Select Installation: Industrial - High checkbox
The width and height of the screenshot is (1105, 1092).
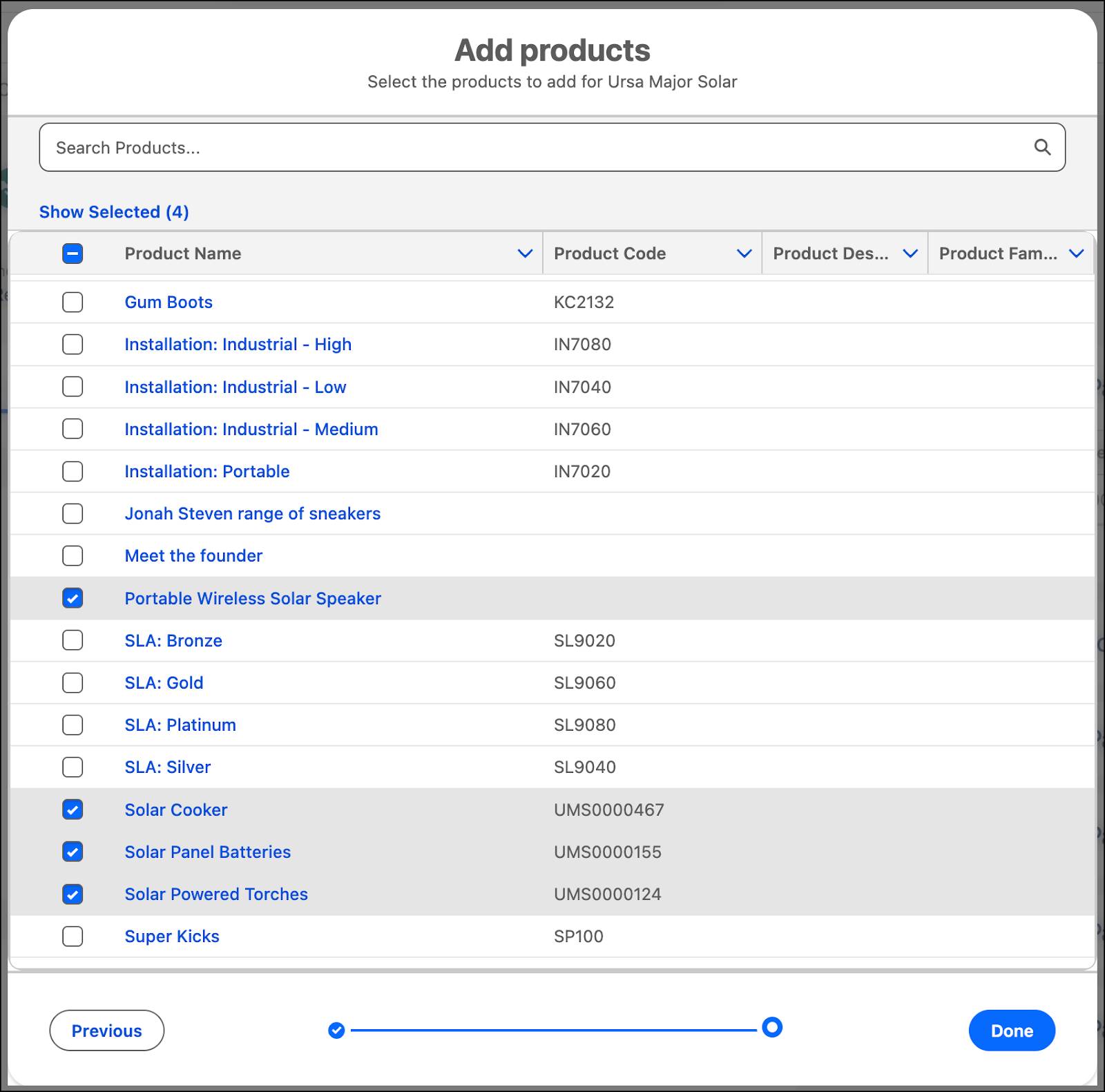(x=73, y=344)
